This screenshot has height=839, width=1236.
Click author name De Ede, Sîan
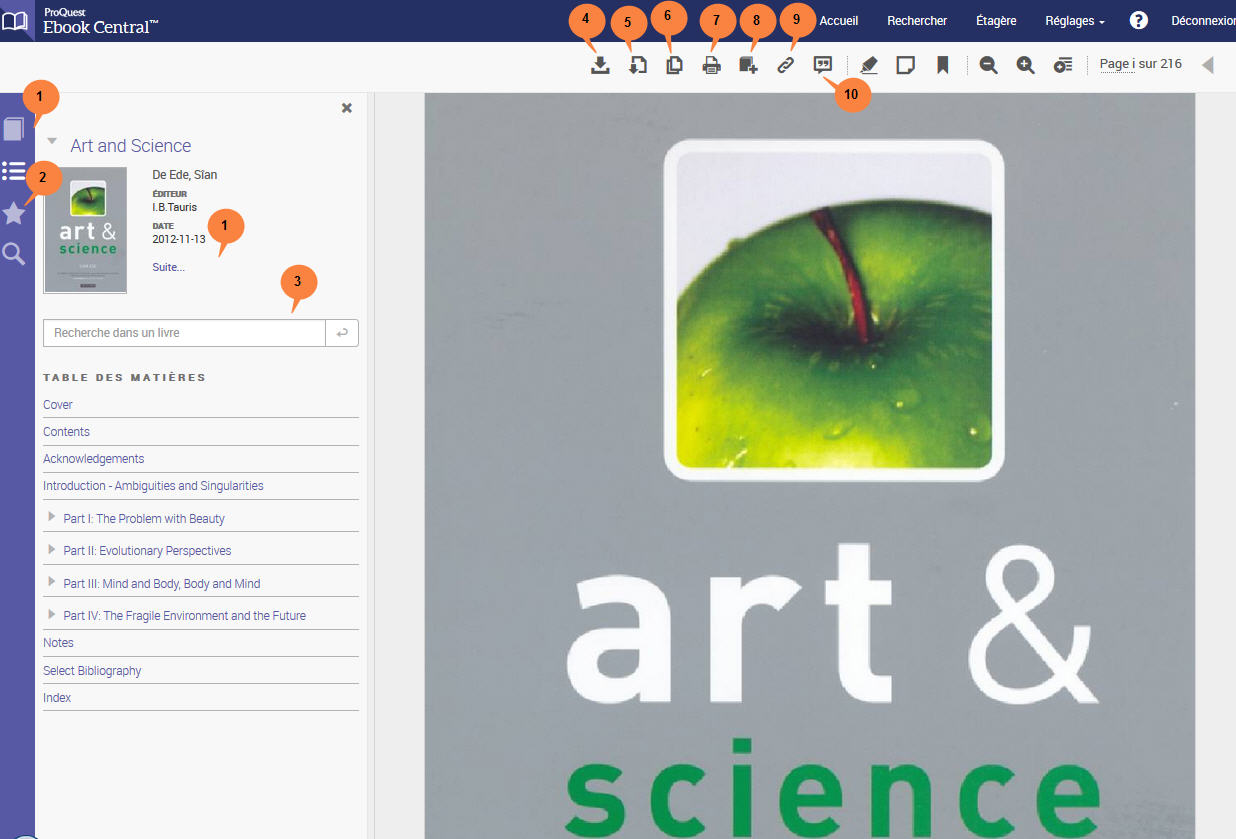(x=184, y=175)
